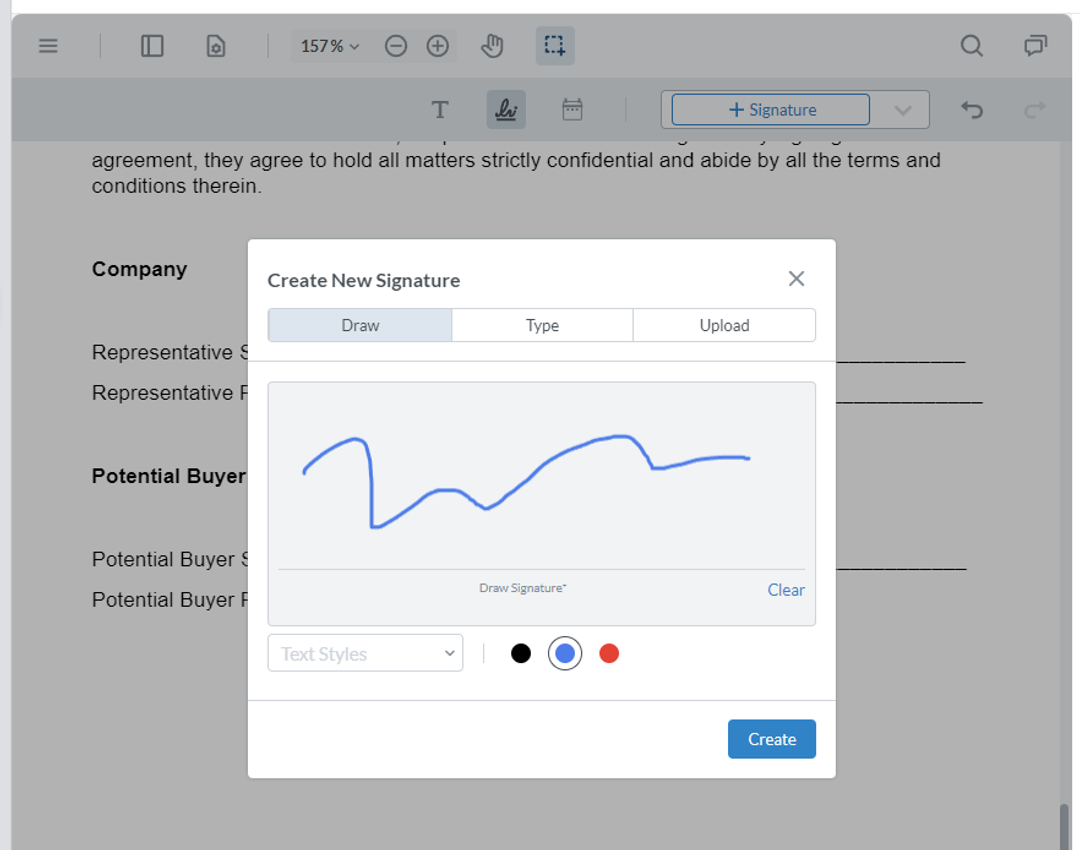Open the search magnifier icon
Viewport: 1080px width, 850px height.
[972, 46]
